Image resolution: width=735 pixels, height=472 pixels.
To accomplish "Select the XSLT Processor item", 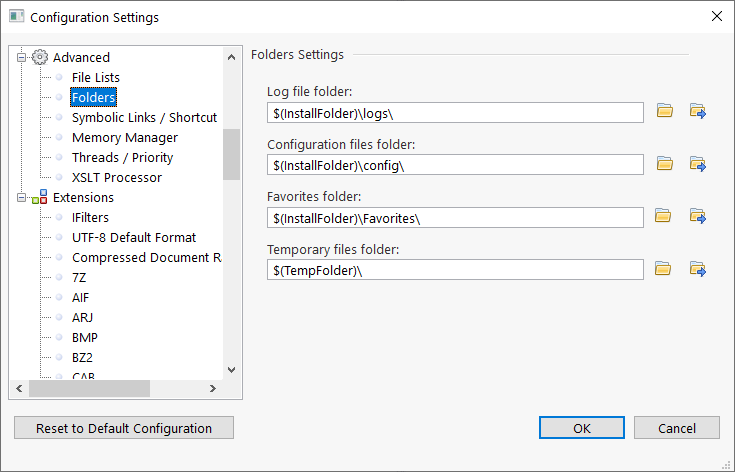I will 117,178.
